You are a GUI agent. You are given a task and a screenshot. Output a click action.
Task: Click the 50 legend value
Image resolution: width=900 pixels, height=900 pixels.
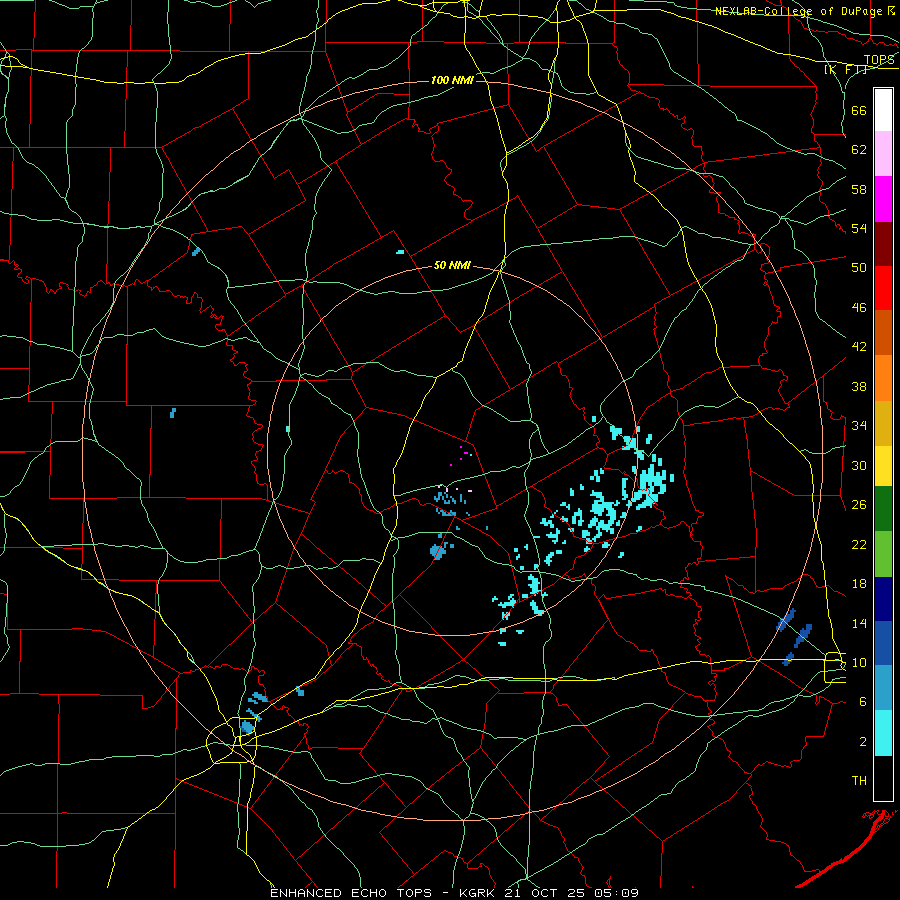[x=859, y=268]
